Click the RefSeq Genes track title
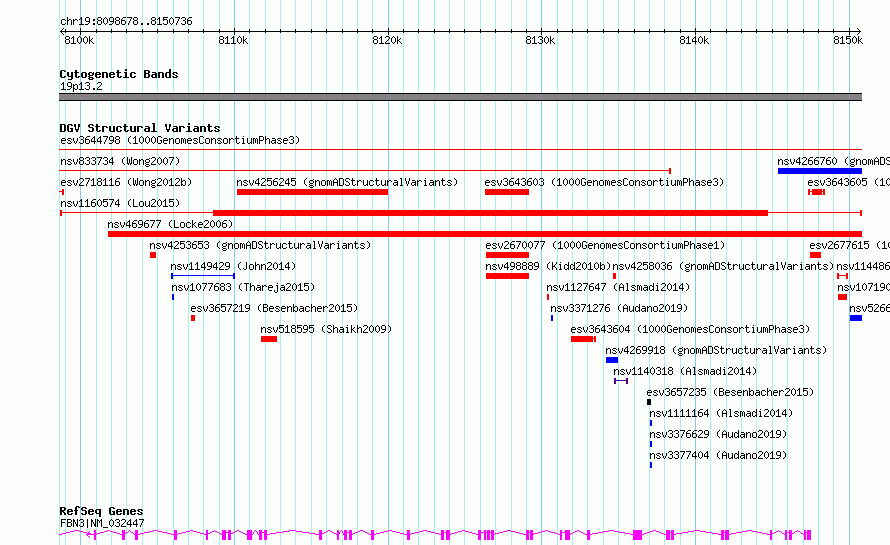 (101, 511)
